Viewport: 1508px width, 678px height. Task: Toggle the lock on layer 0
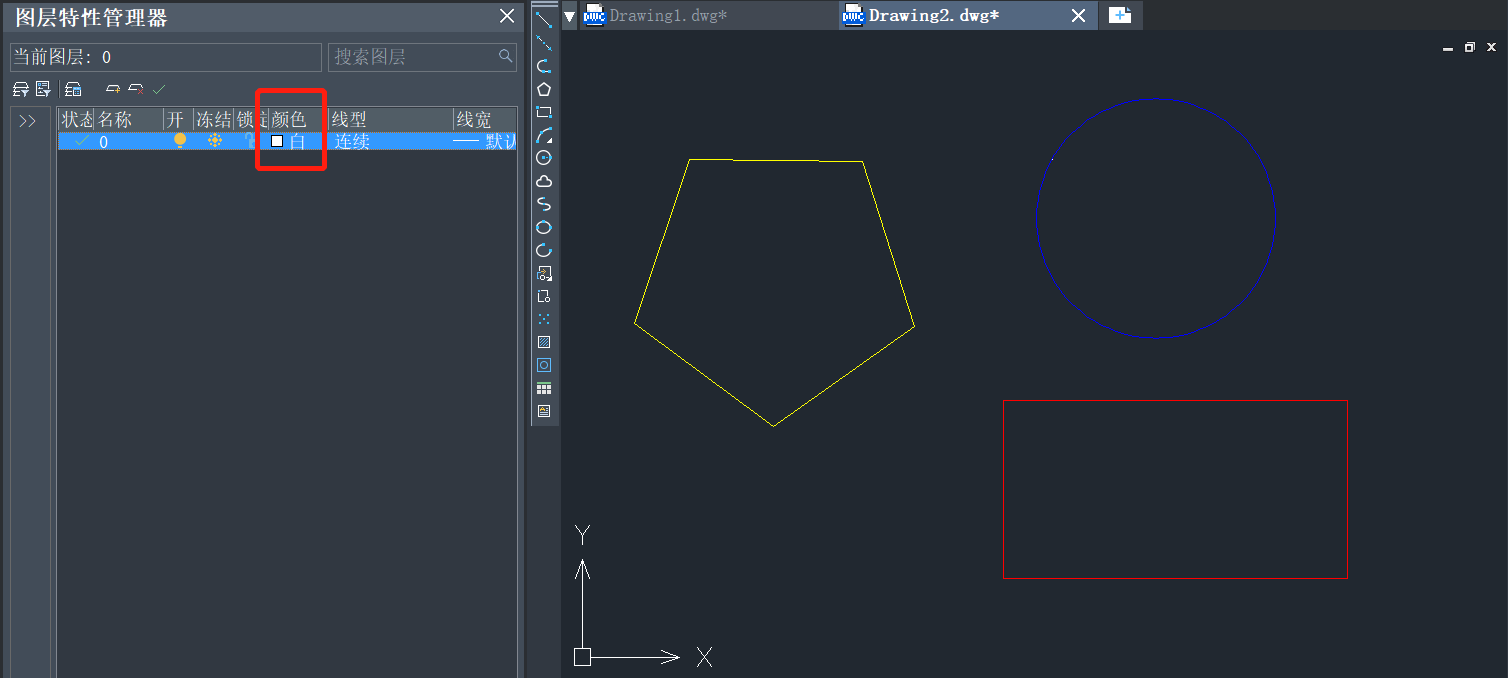click(x=248, y=141)
